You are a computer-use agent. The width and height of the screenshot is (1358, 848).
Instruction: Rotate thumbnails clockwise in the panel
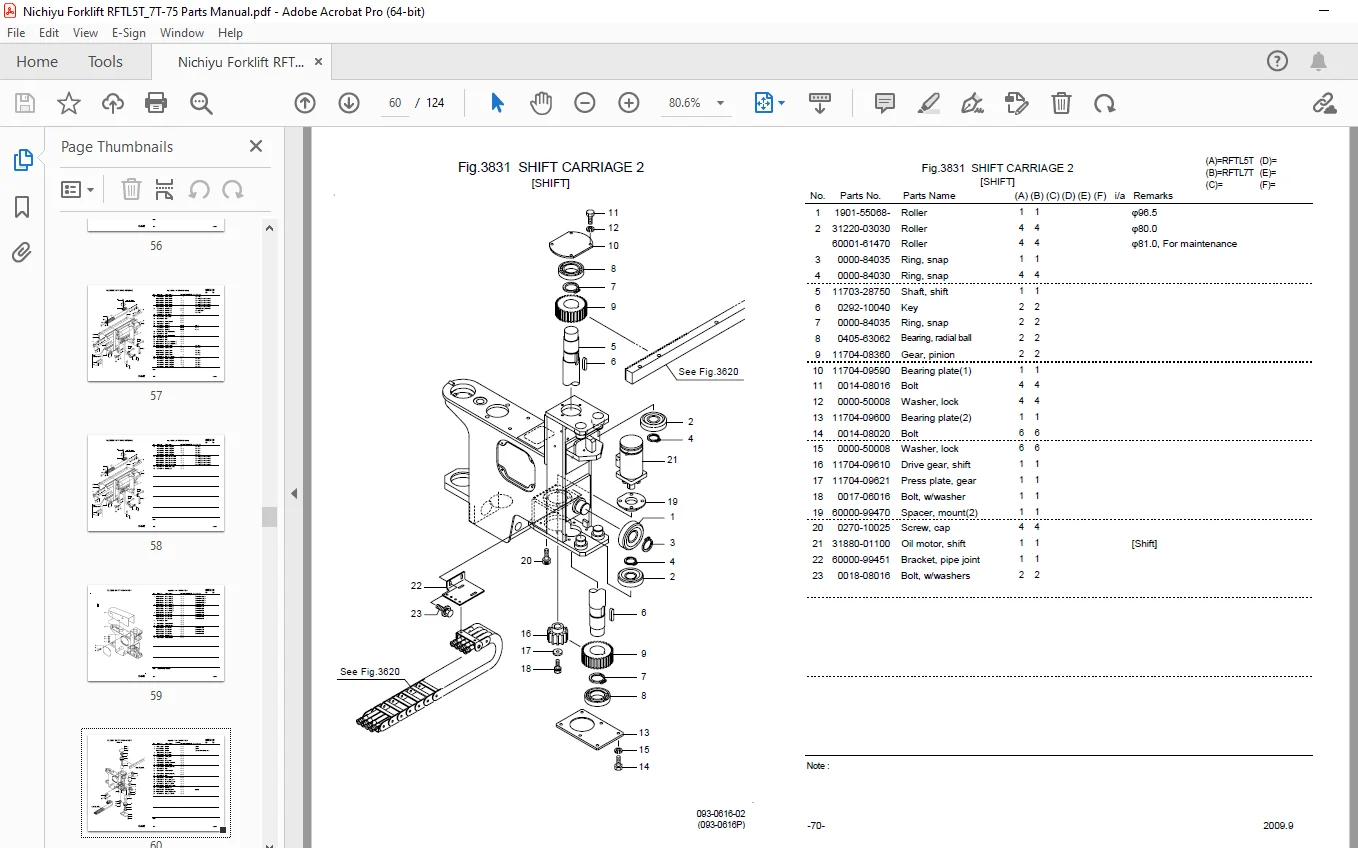coord(233,189)
